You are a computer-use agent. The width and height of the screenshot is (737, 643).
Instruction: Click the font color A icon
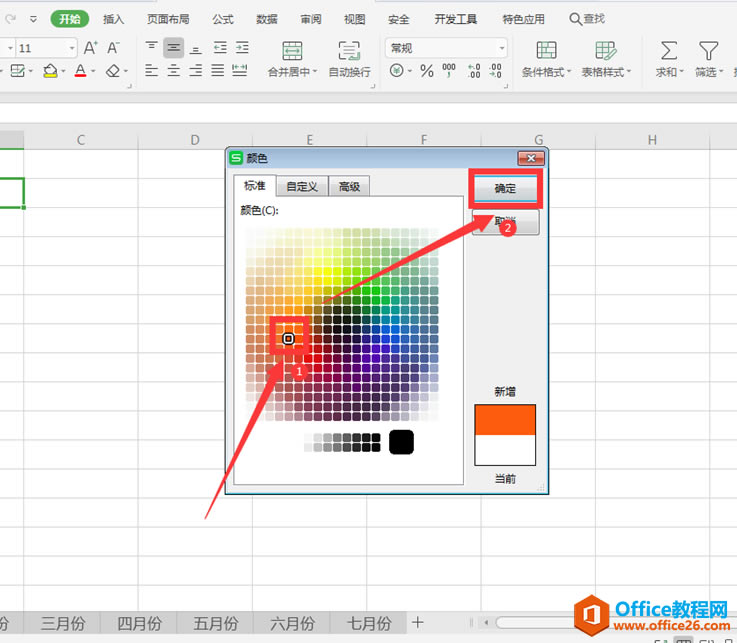pos(80,71)
